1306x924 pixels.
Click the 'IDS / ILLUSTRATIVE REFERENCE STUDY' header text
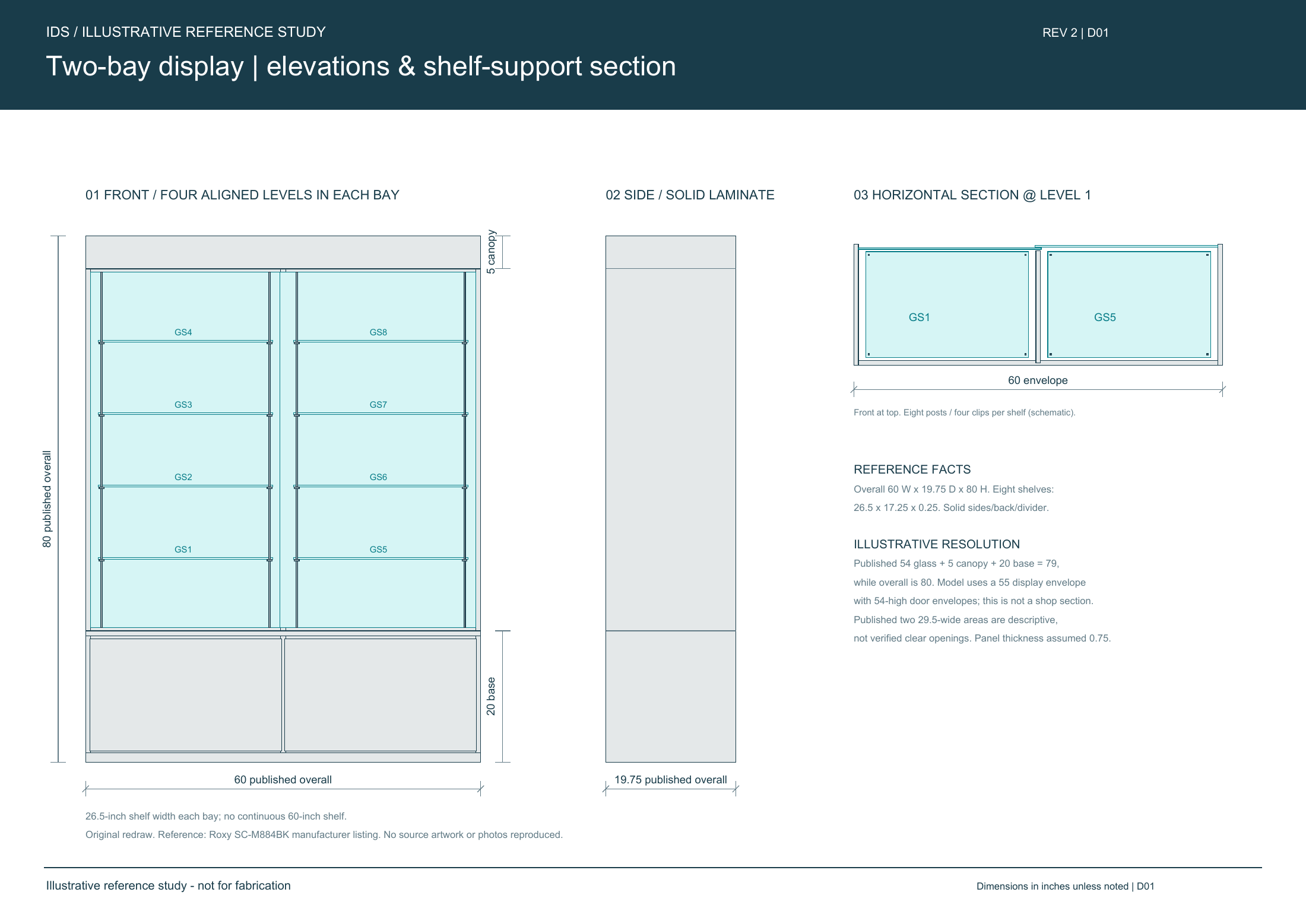[x=186, y=32]
